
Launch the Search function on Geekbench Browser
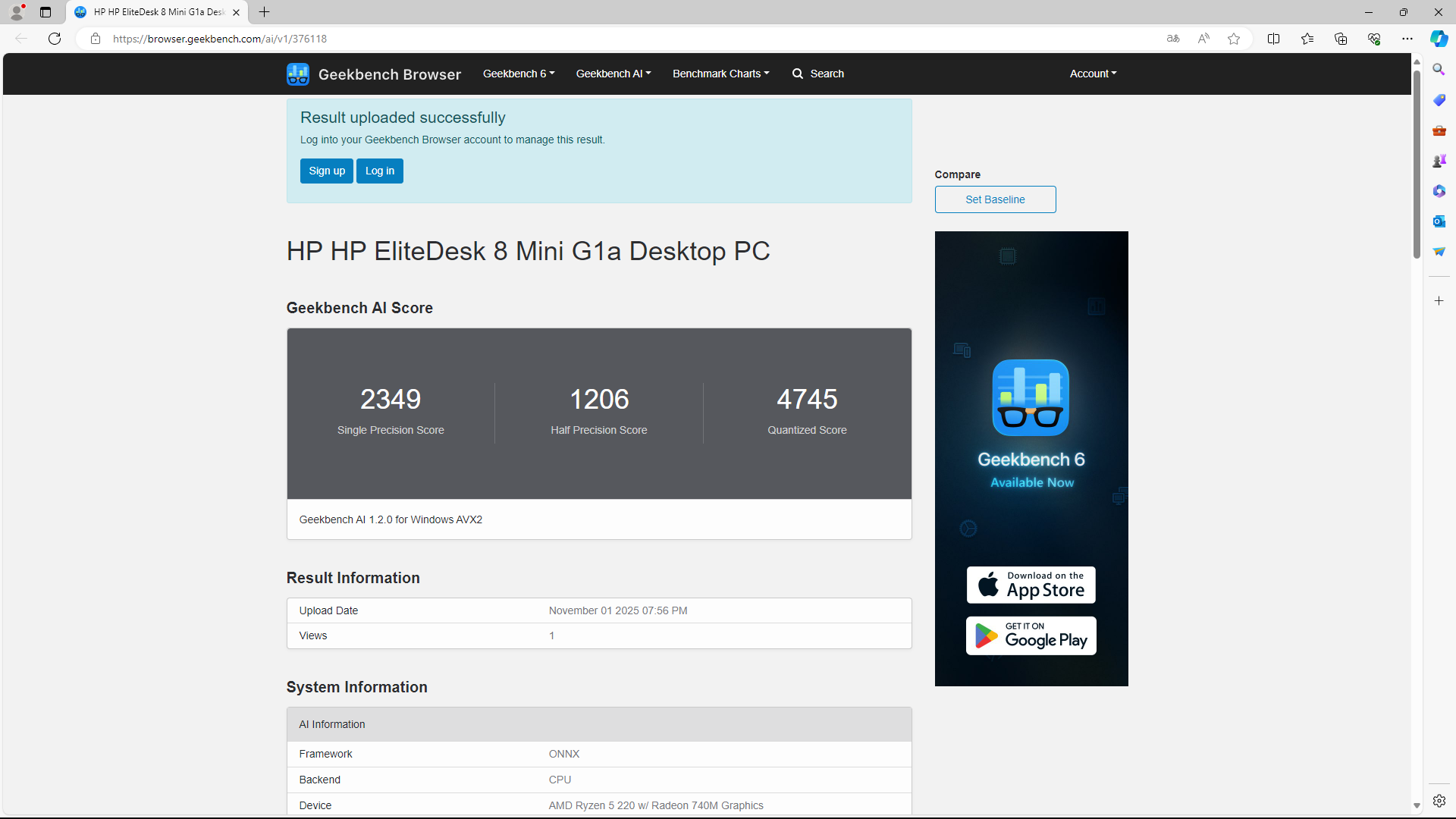817,74
